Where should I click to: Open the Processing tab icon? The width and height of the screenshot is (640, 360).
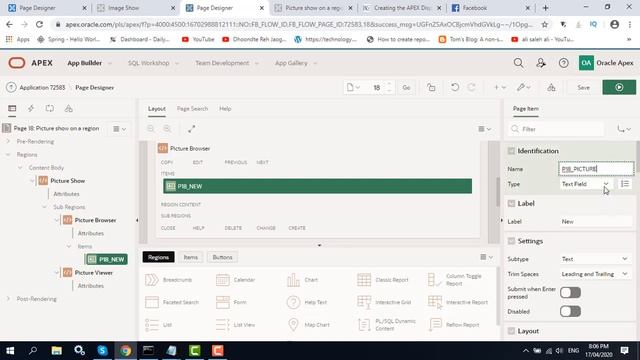pyautogui.click(x=50, y=108)
